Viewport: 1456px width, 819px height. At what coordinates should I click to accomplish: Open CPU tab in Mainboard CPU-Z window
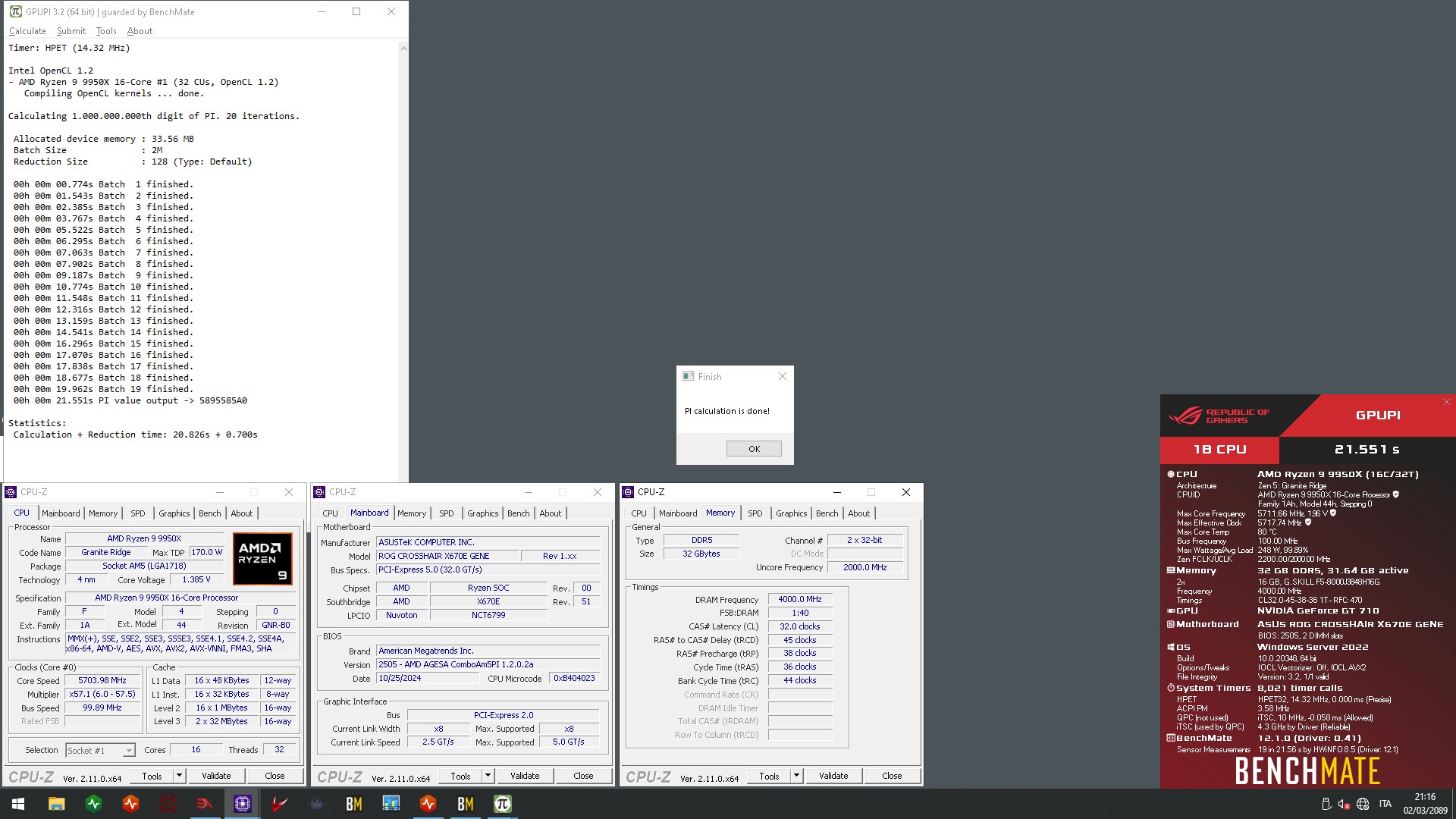tap(330, 513)
